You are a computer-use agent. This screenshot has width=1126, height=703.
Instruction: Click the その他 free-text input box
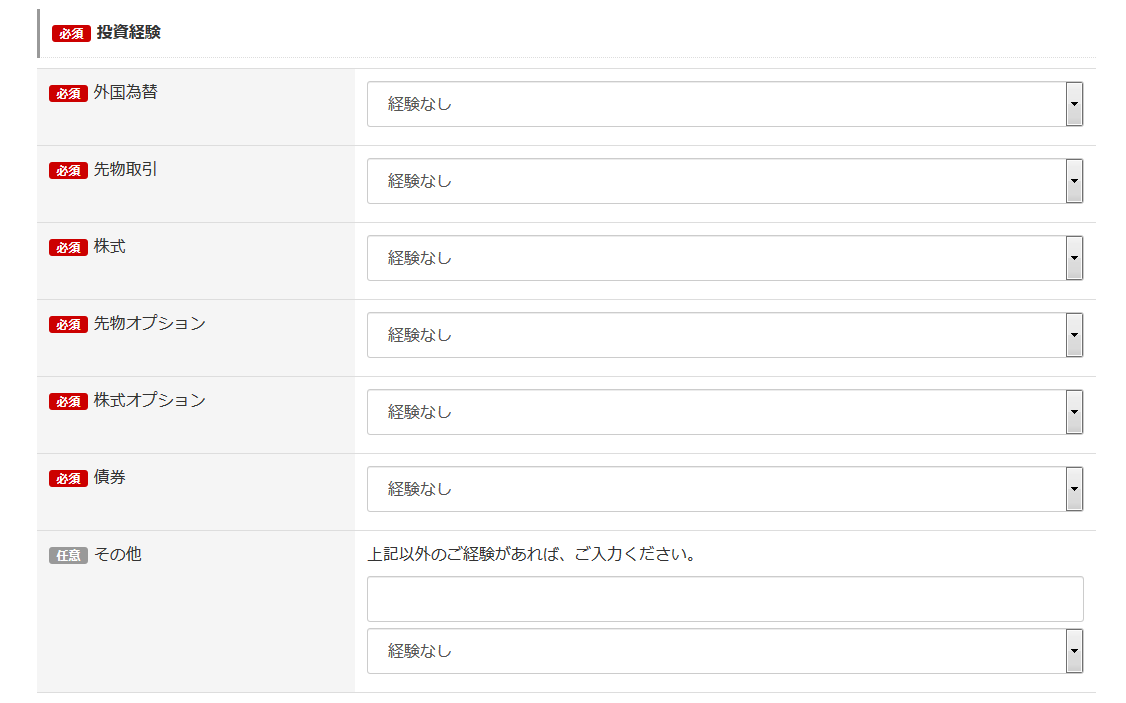(x=725, y=598)
